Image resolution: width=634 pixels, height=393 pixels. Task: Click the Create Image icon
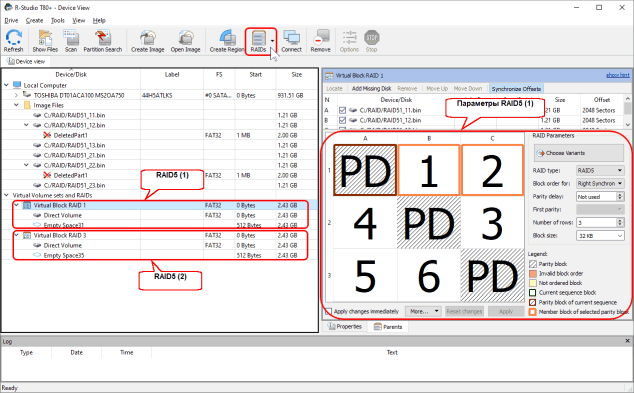tap(148, 41)
